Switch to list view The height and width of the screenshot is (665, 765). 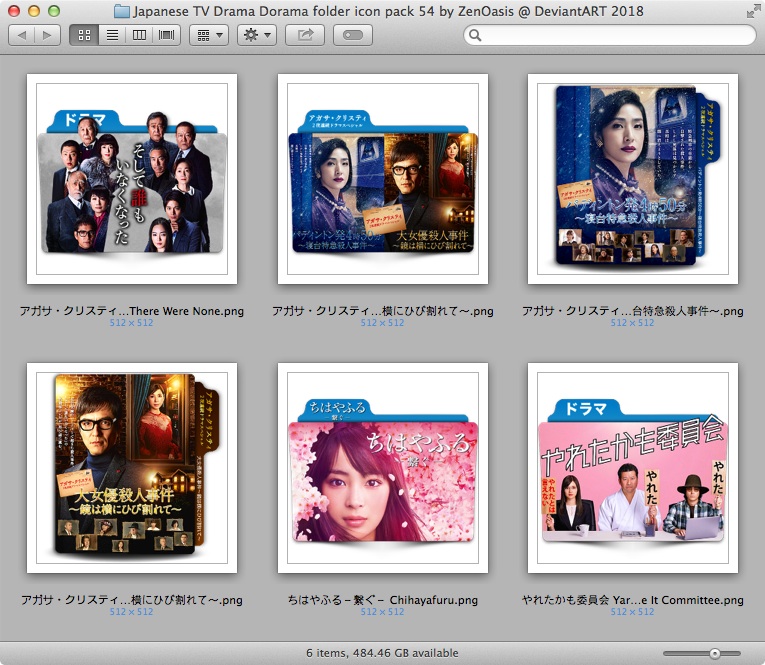[x=112, y=35]
